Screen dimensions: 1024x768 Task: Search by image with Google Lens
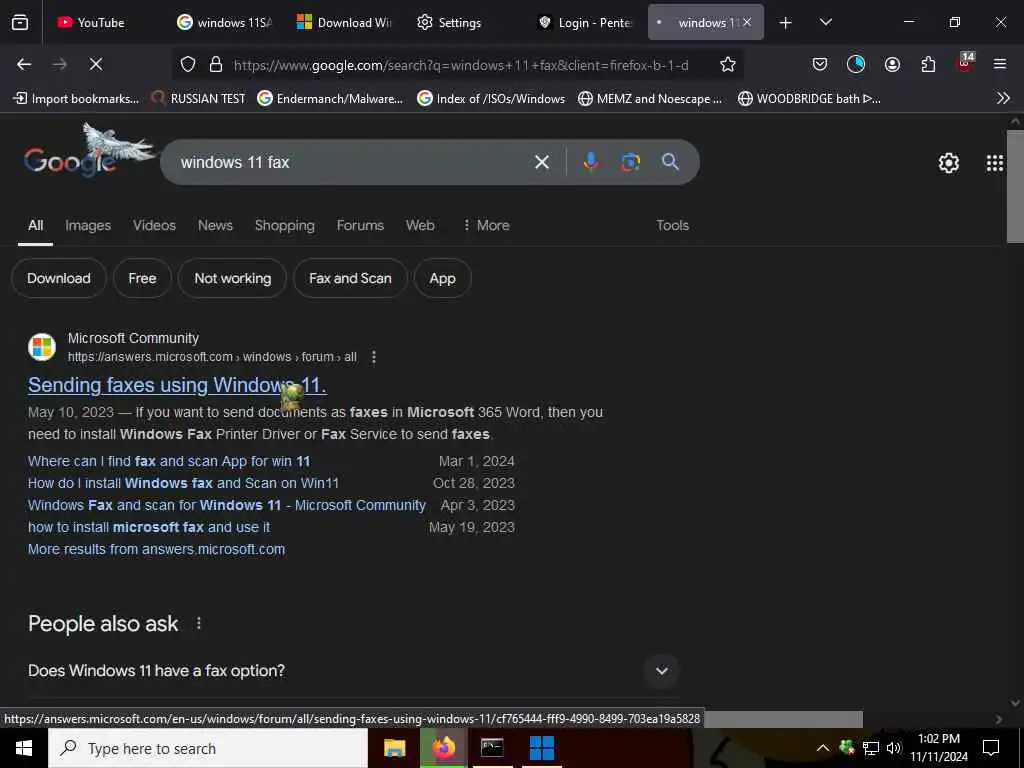[x=630, y=162]
